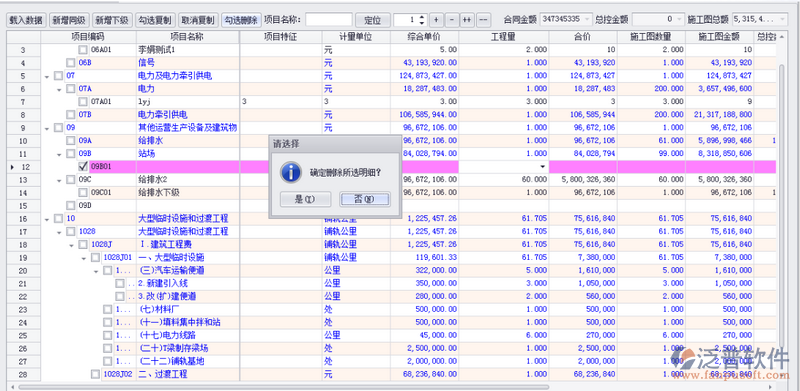Cancel deletion with 否(N) button

pyautogui.click(x=365, y=200)
